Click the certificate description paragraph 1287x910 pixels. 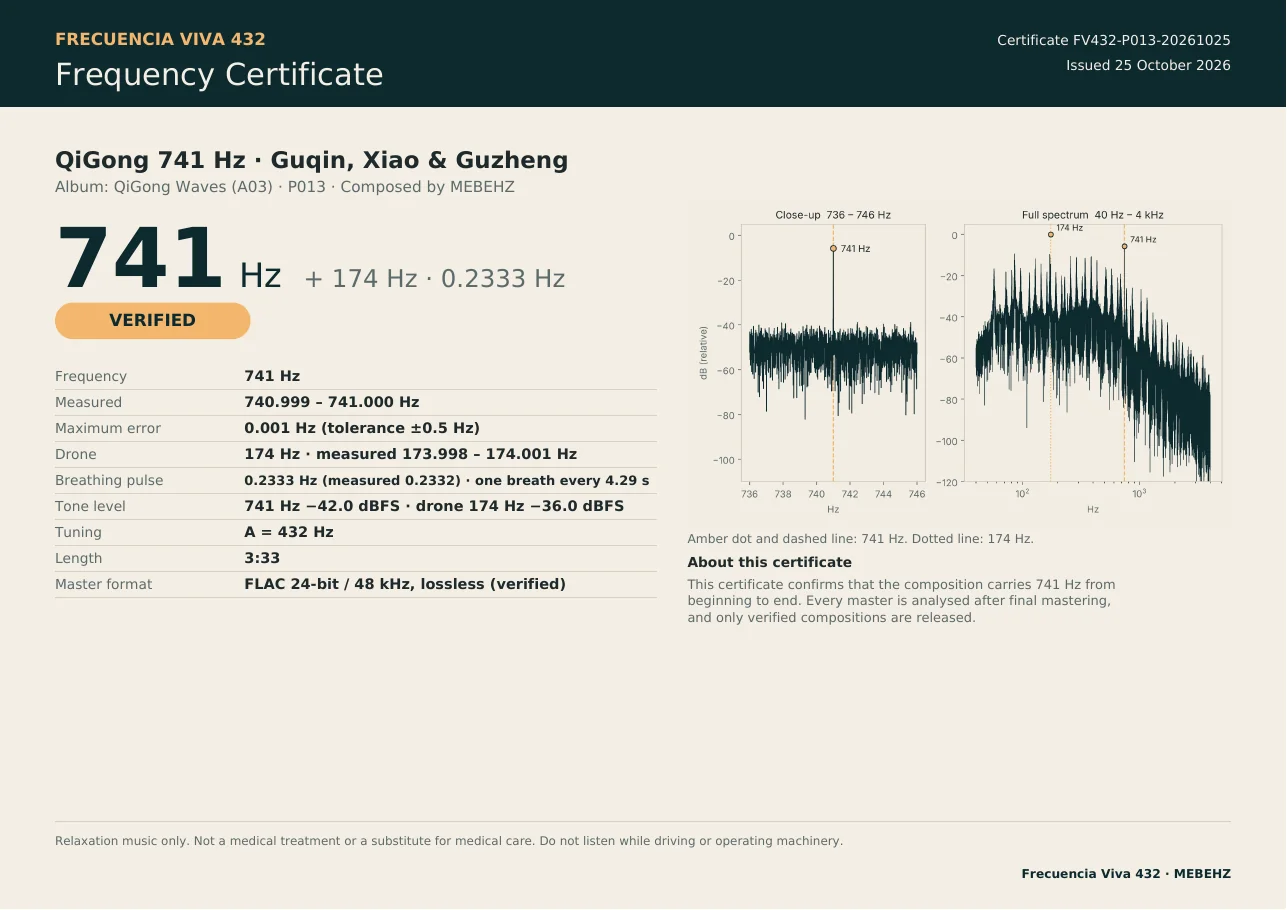coord(901,601)
